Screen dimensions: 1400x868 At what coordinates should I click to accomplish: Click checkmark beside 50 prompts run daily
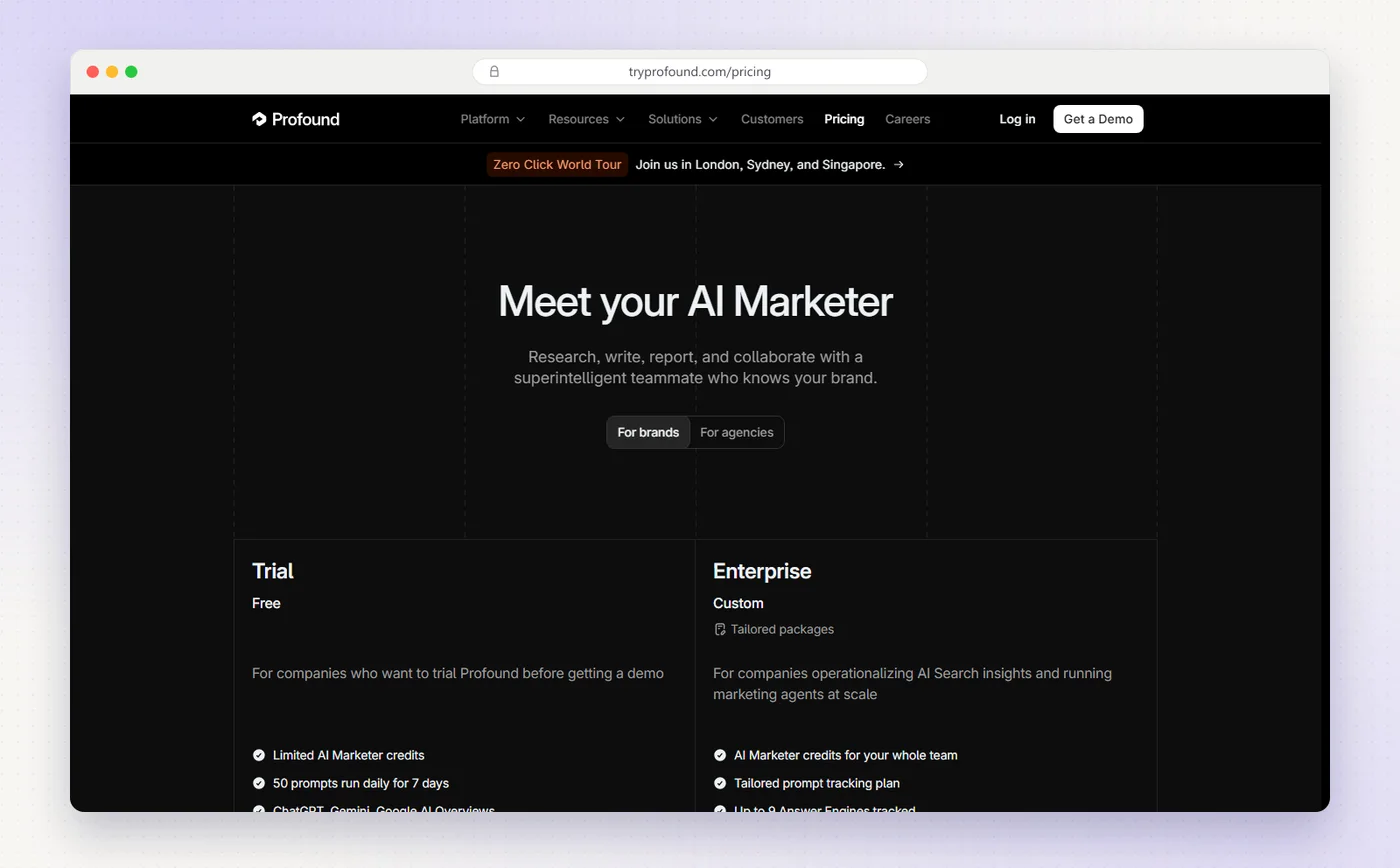click(259, 783)
